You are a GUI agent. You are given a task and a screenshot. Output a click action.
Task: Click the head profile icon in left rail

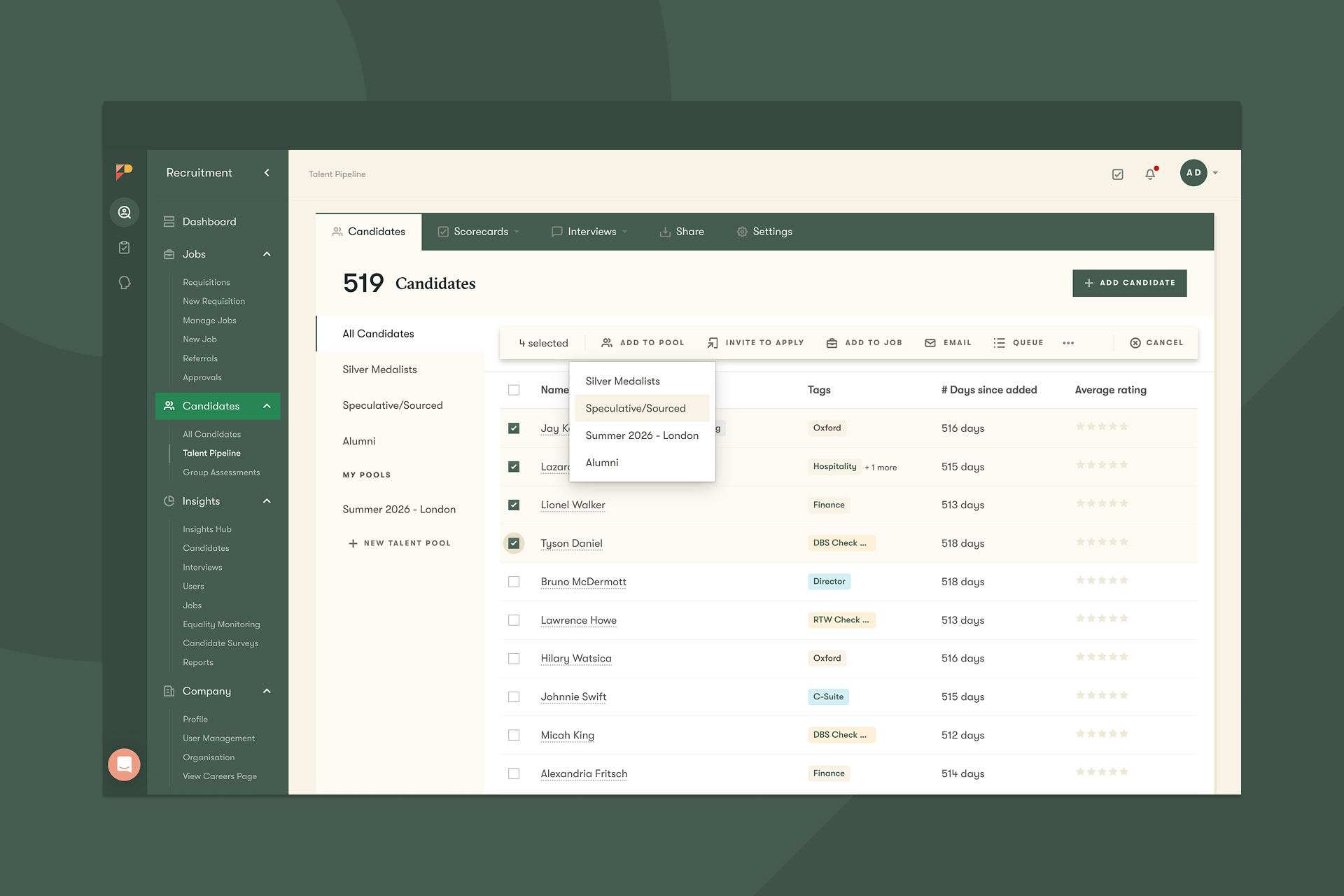click(125, 283)
